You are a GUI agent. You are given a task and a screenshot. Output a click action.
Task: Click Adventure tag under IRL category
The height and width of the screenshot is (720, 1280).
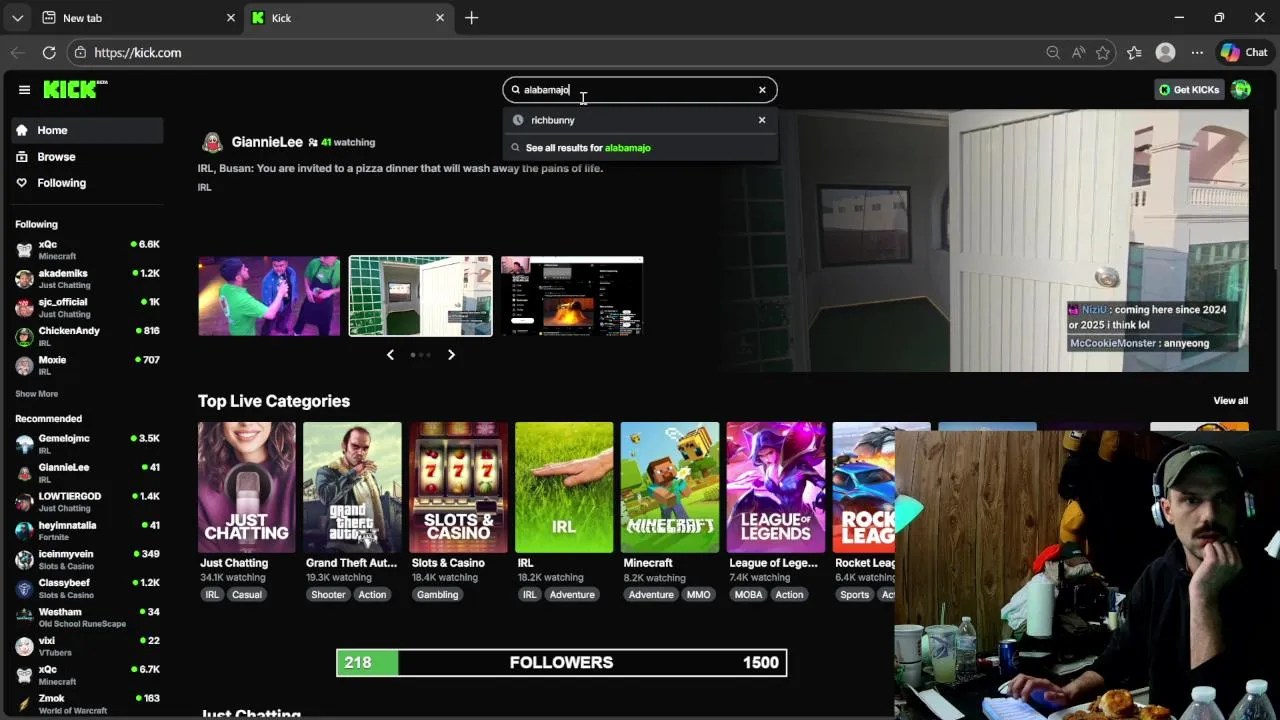point(572,595)
